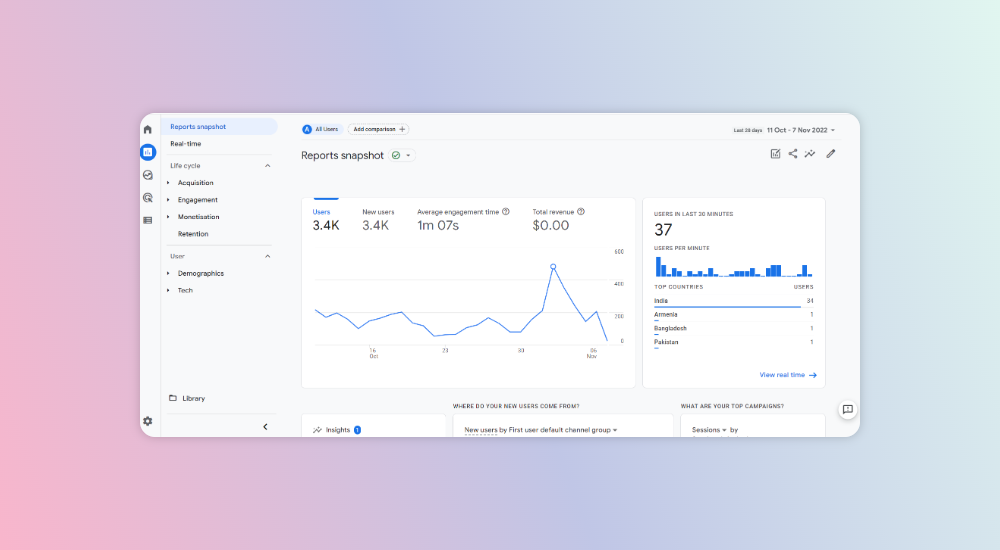This screenshot has height=550, width=1000.
Task: Click the help icon beside Average engagement time
Action: click(x=506, y=212)
